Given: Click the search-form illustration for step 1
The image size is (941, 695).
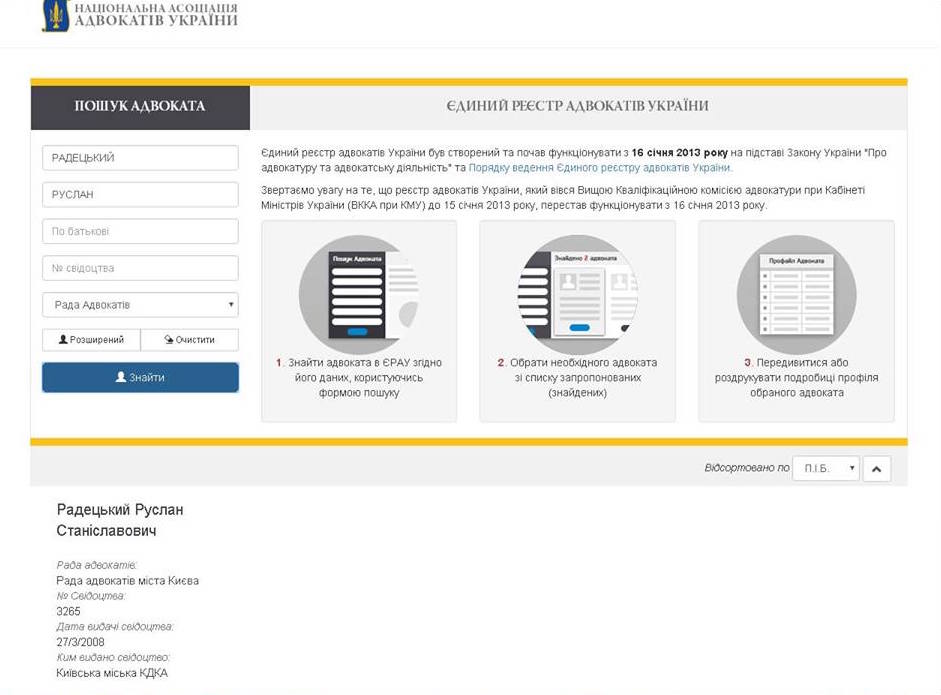Looking at the screenshot, I should click(x=358, y=293).
